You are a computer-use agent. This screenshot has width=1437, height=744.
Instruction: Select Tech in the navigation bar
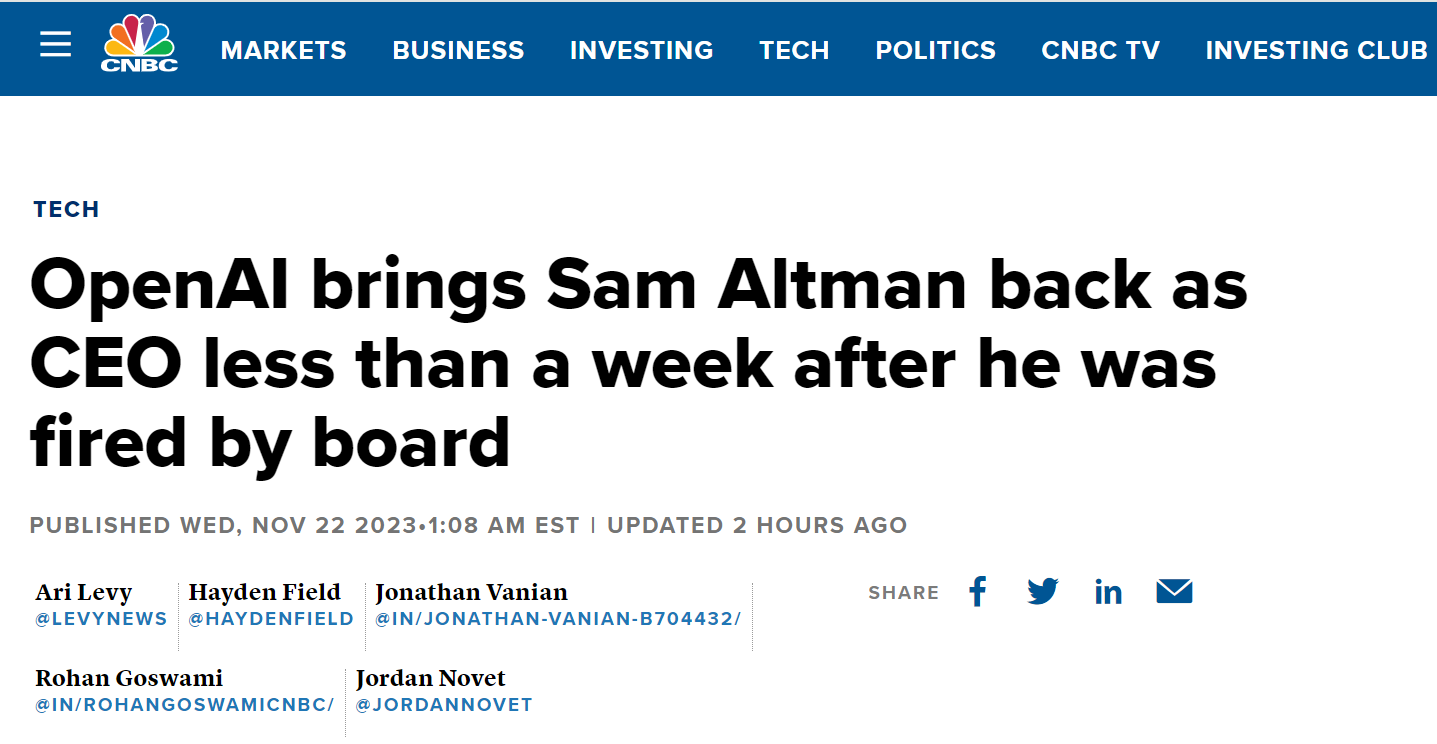[x=794, y=50]
